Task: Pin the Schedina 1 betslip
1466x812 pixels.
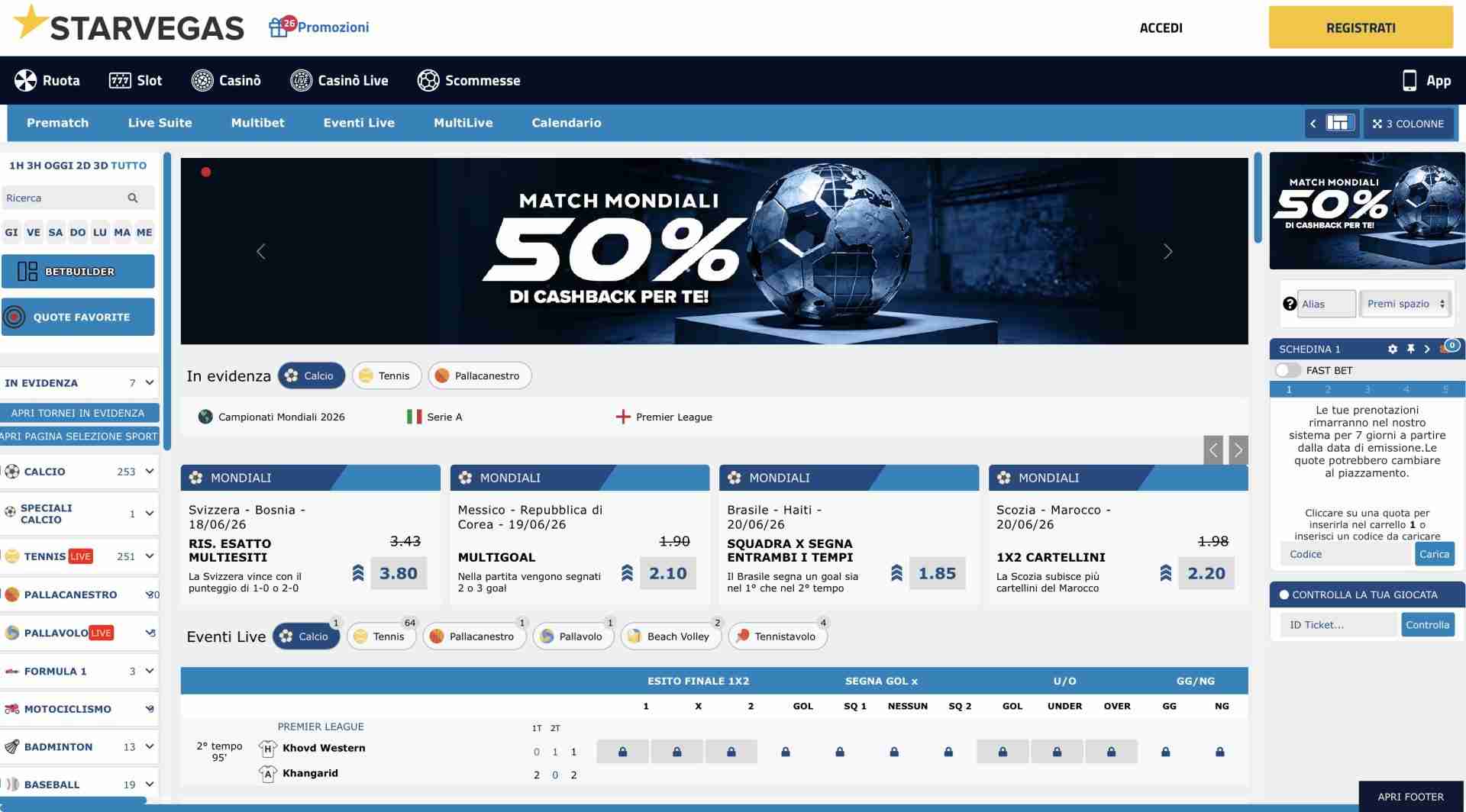Action: pos(1410,349)
